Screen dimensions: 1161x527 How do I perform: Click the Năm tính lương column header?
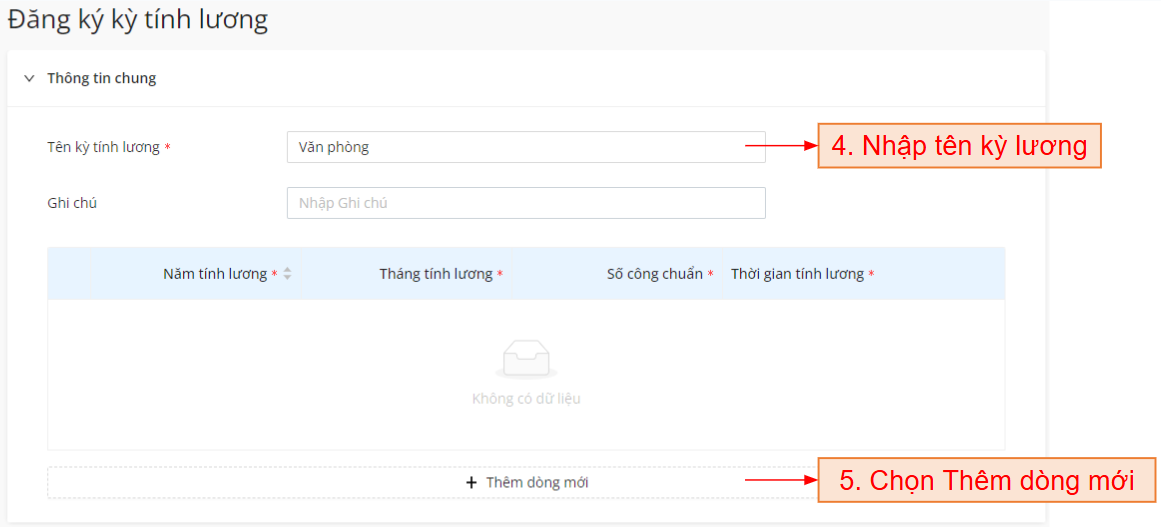(215, 274)
